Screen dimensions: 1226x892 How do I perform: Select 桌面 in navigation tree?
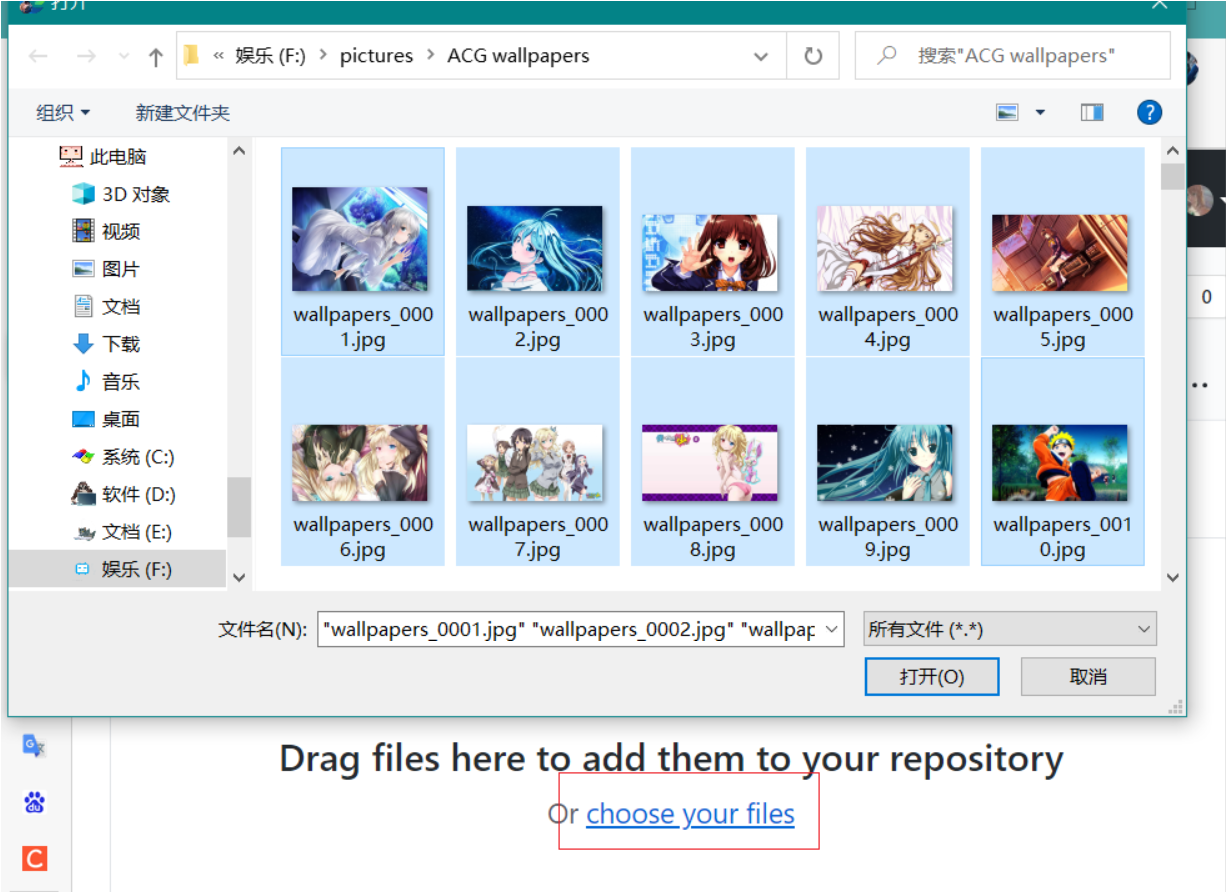106,419
